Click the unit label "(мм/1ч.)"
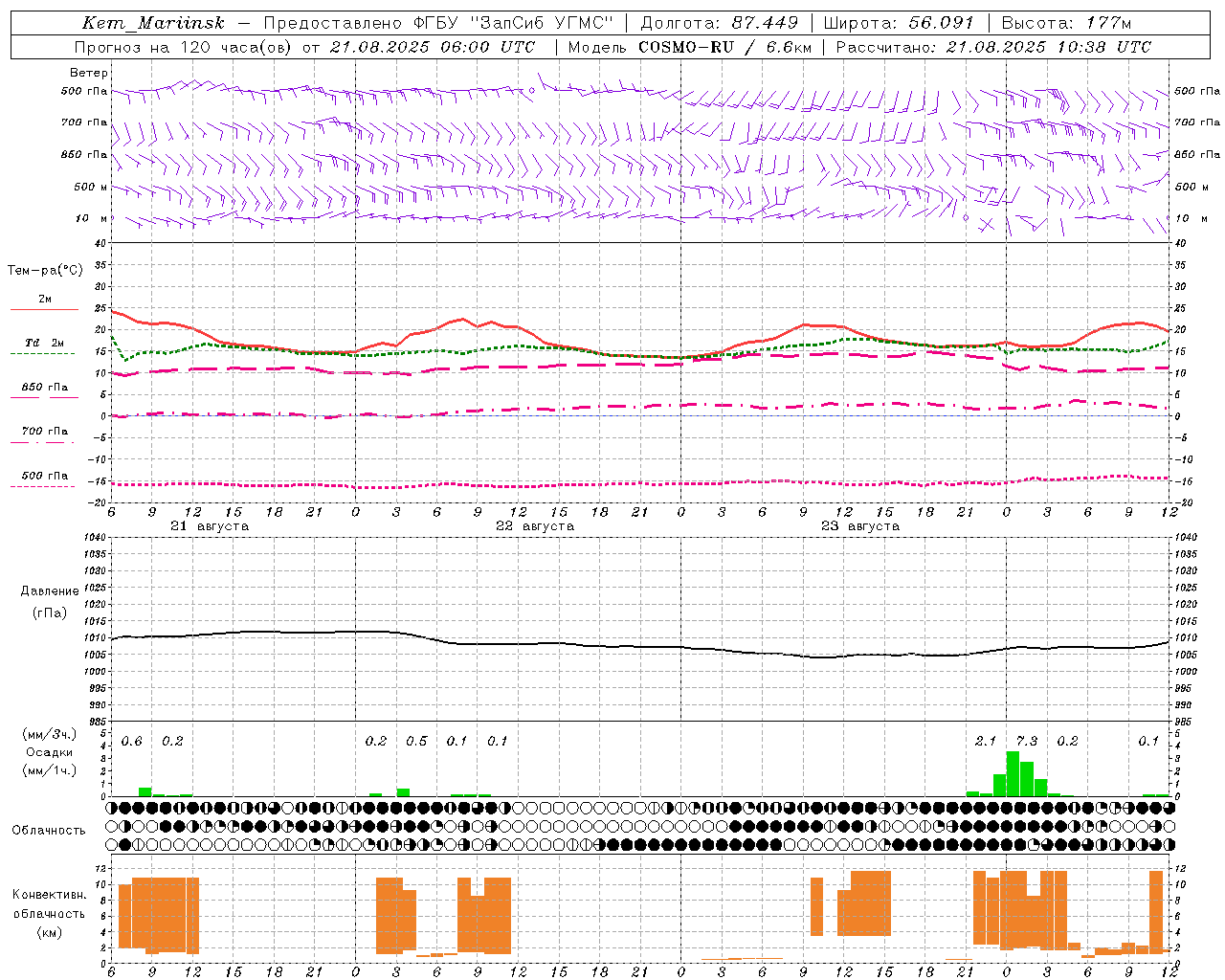 50,770
